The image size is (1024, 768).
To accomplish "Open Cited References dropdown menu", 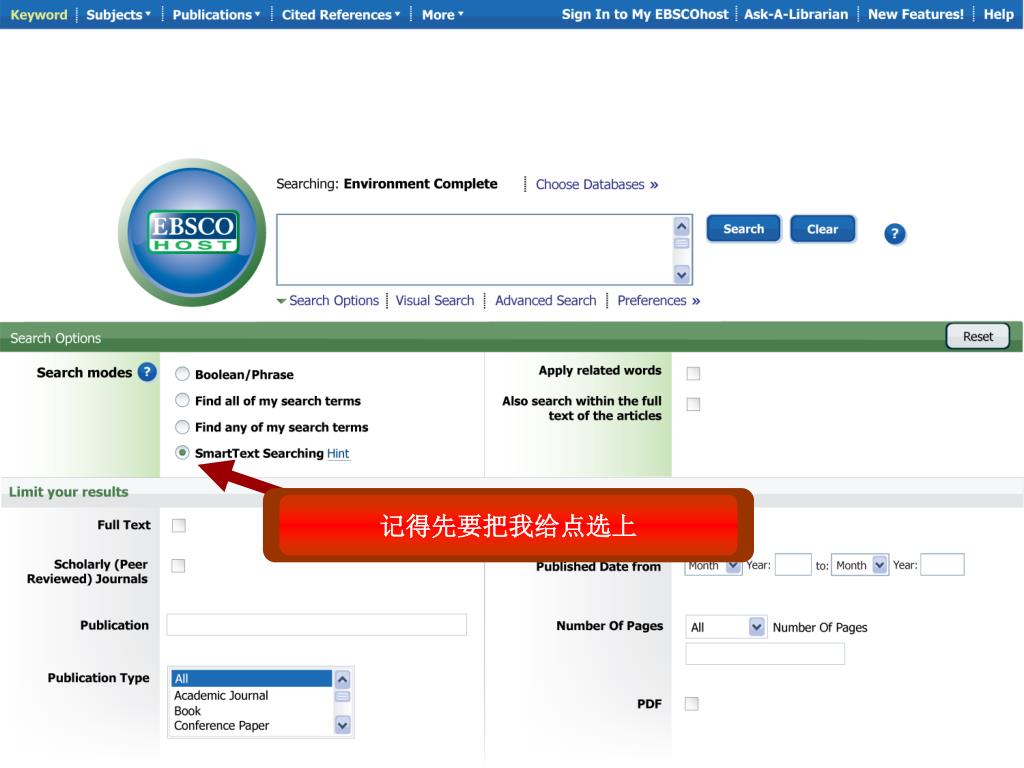I will [341, 14].
